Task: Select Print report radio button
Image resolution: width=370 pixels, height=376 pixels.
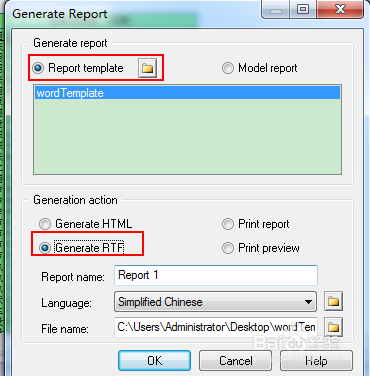Action: [228, 224]
